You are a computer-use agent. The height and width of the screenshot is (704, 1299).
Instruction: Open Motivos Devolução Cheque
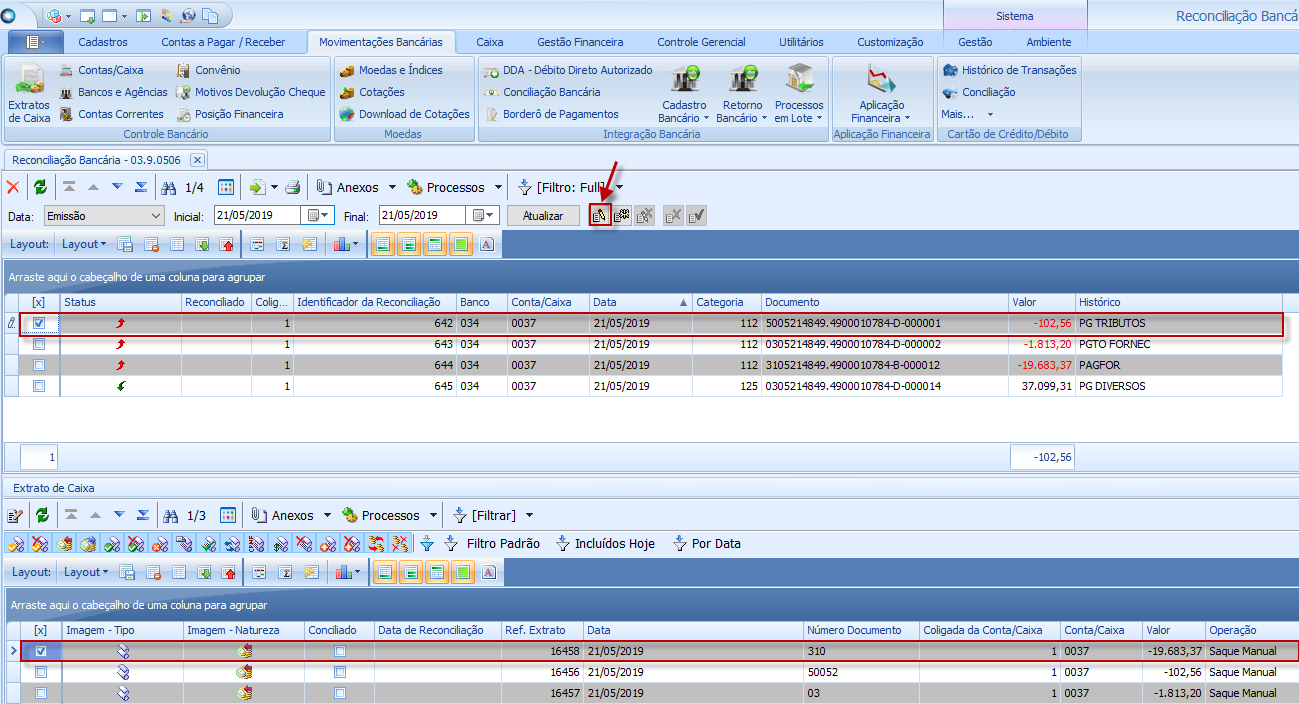(x=250, y=92)
